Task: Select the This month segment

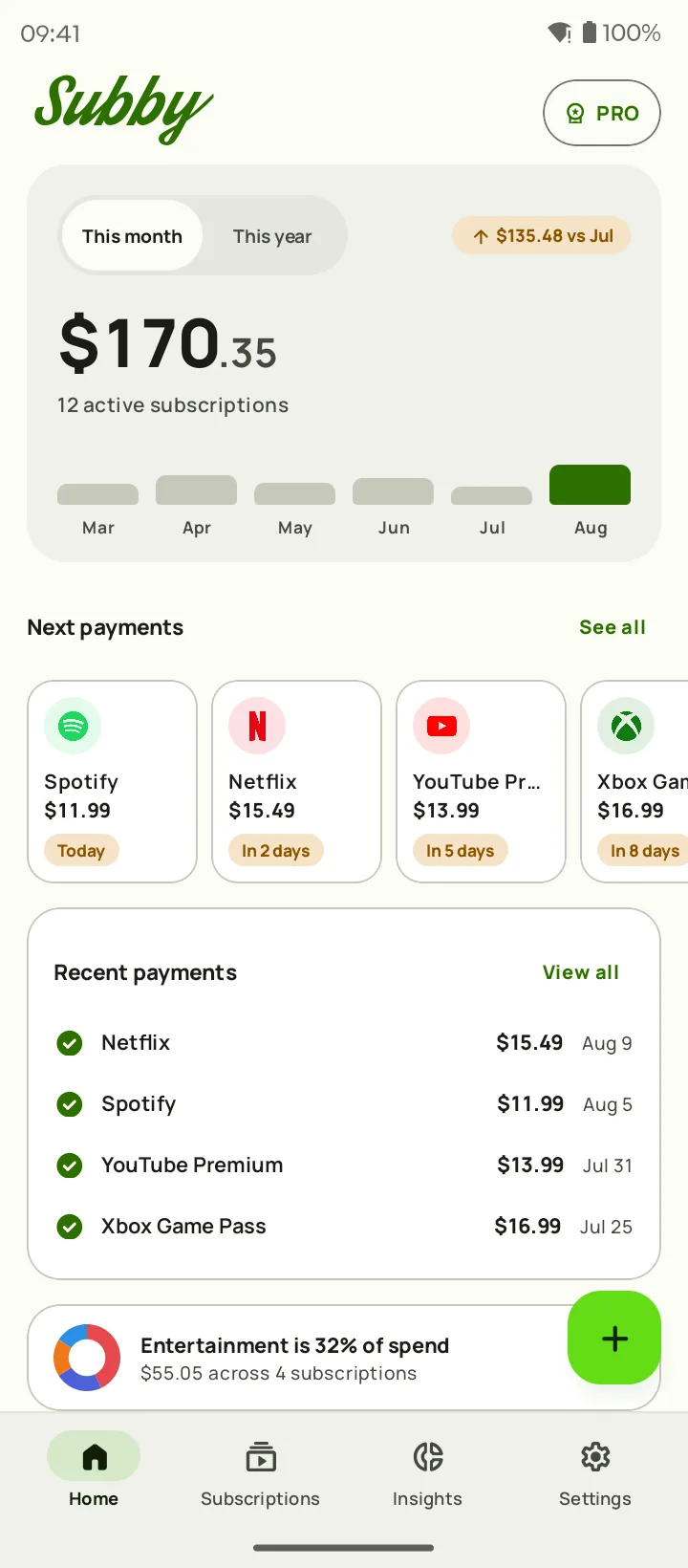Action: (132, 236)
